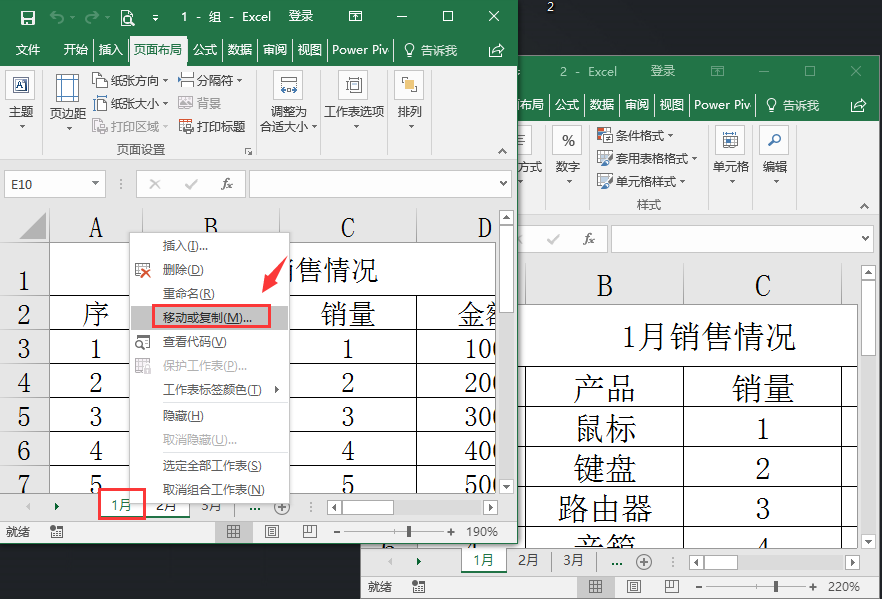This screenshot has height=599, width=882.
Task: Open 套用表格格式 dropdown in window 2
Action: 647,159
